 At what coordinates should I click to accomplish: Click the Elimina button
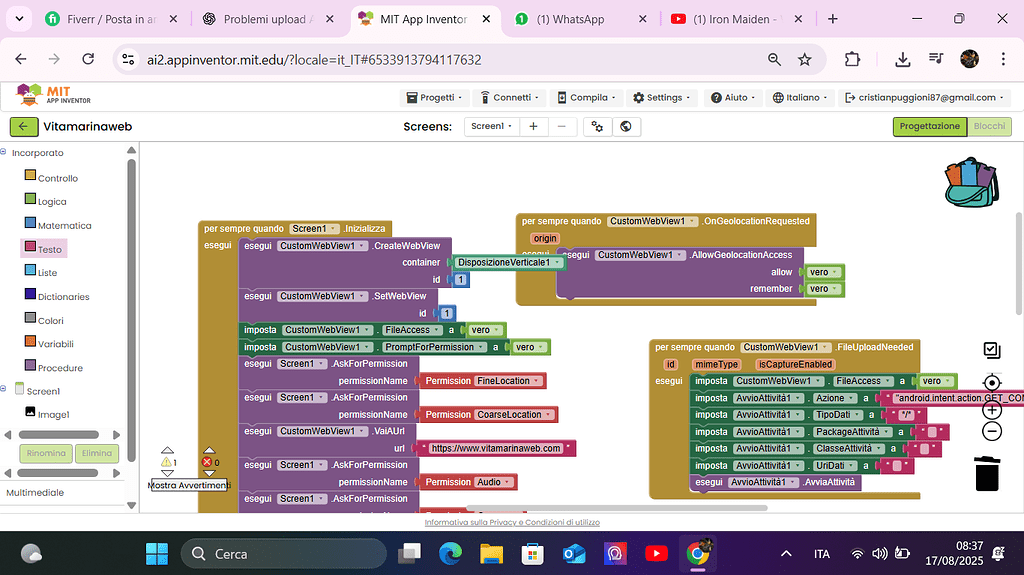click(97, 453)
